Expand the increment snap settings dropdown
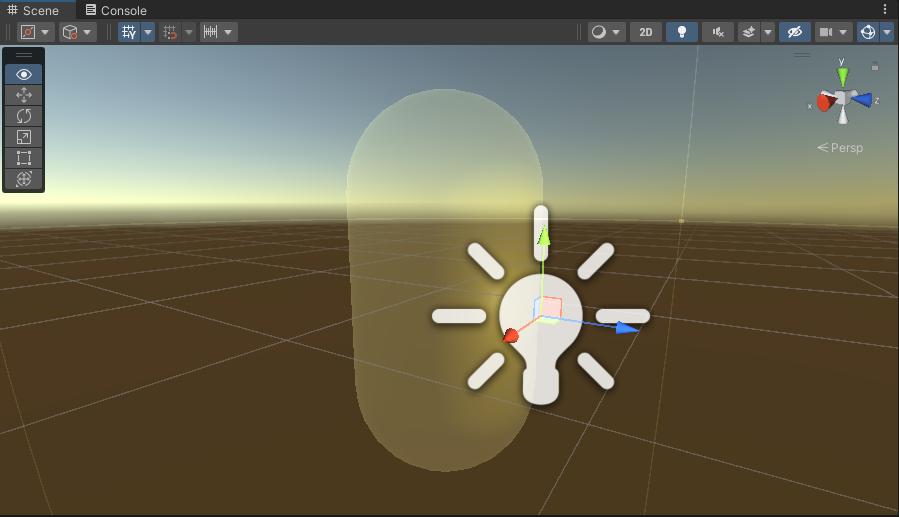 pyautogui.click(x=228, y=32)
